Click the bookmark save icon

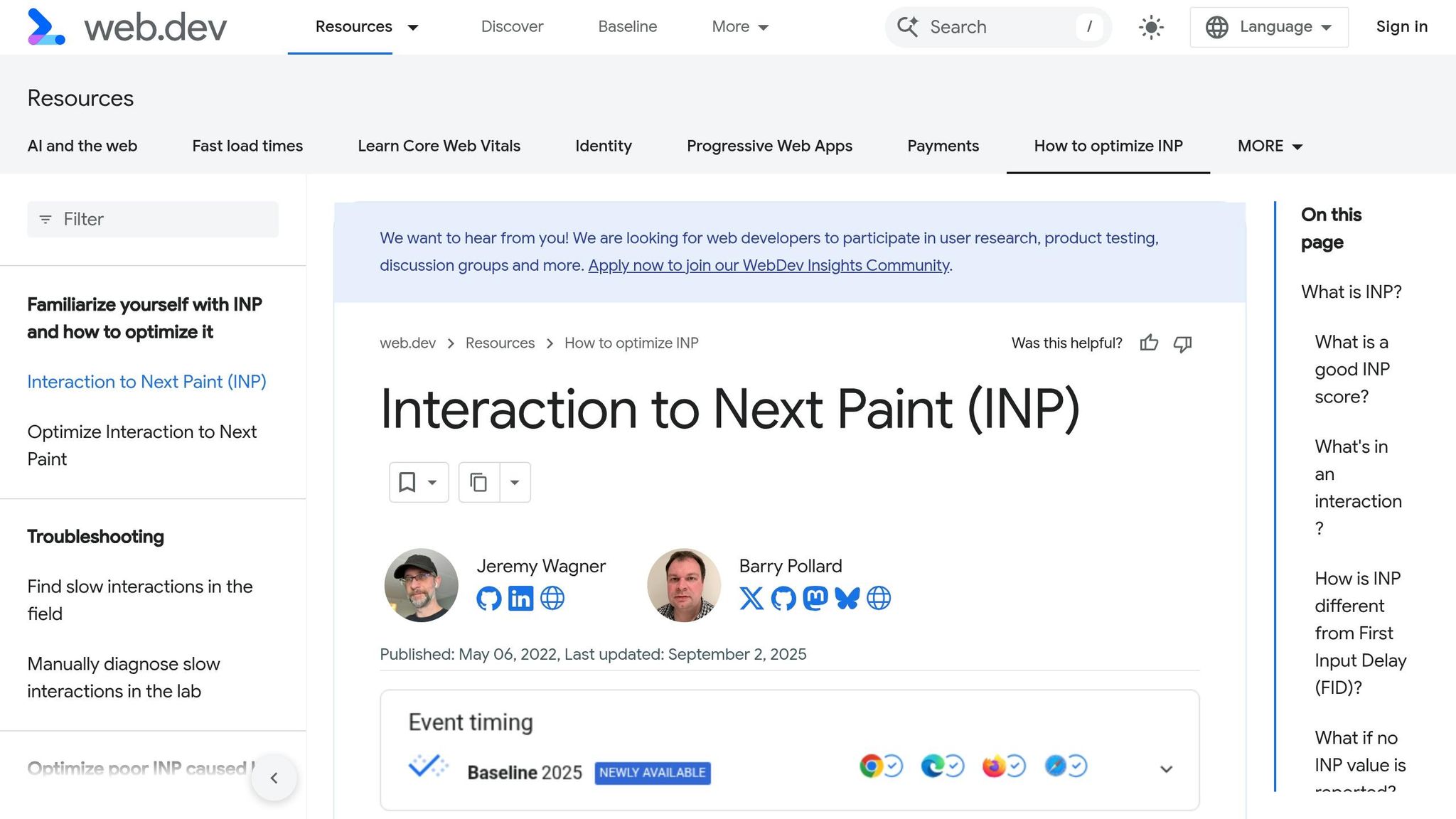coord(407,482)
